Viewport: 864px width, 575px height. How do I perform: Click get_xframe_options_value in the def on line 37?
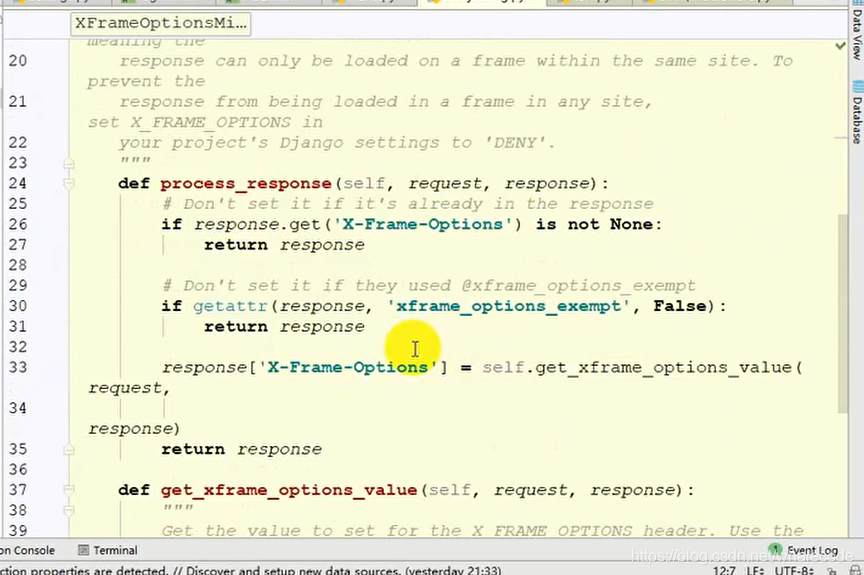click(x=289, y=490)
